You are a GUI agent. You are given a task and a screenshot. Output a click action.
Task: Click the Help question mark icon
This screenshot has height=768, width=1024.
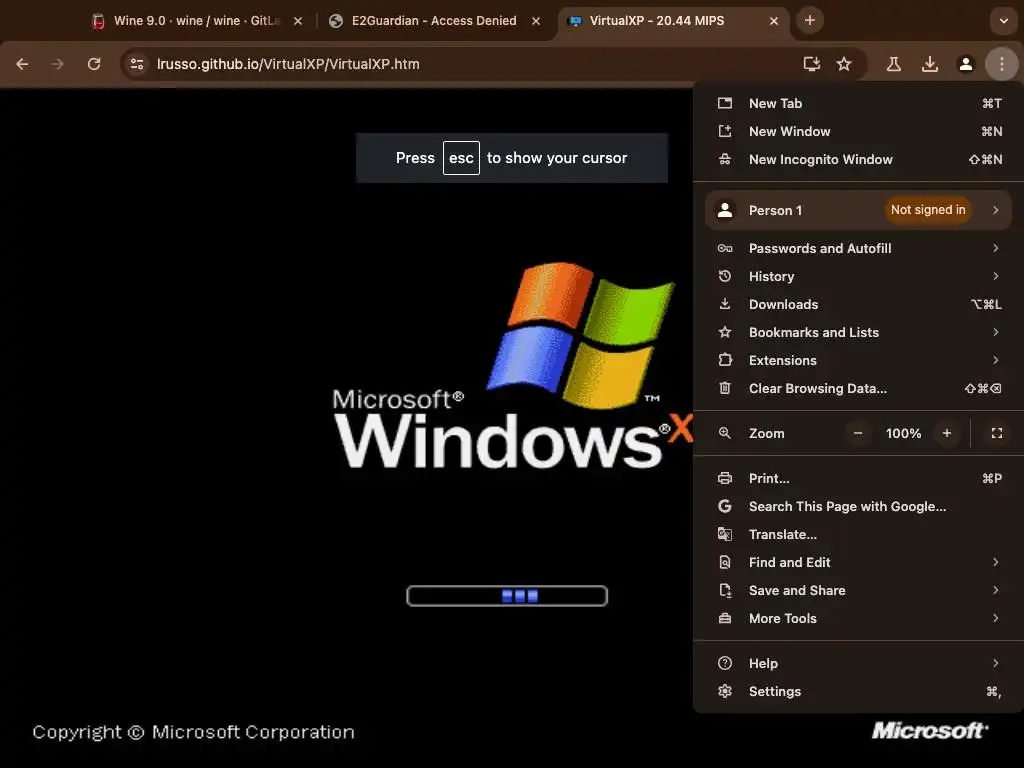click(x=725, y=664)
